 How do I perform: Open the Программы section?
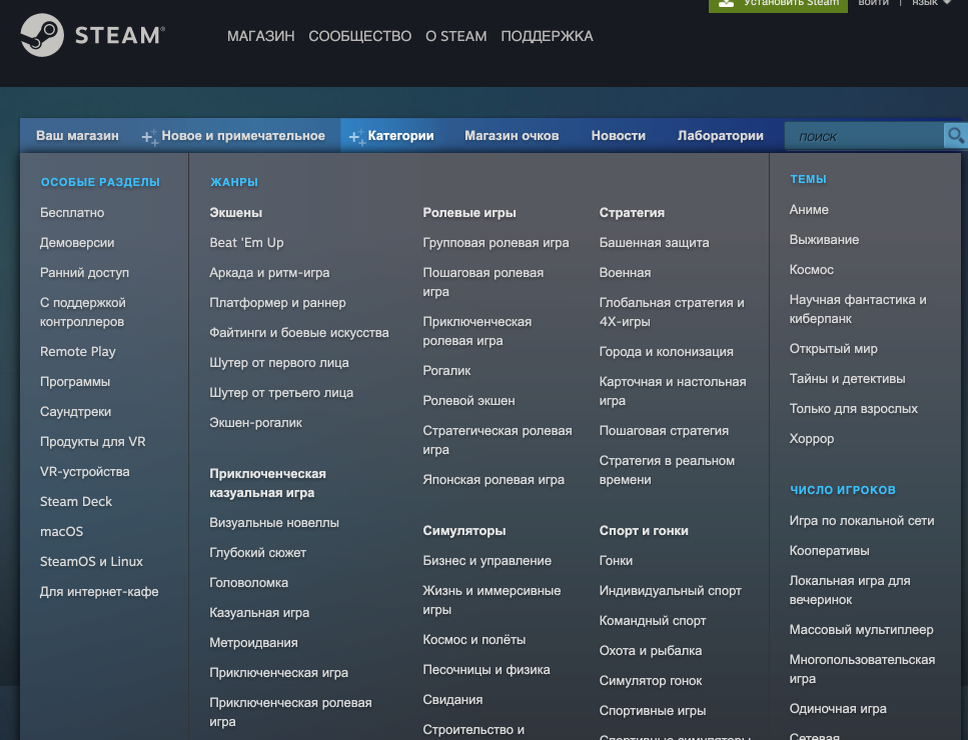pyautogui.click(x=75, y=381)
